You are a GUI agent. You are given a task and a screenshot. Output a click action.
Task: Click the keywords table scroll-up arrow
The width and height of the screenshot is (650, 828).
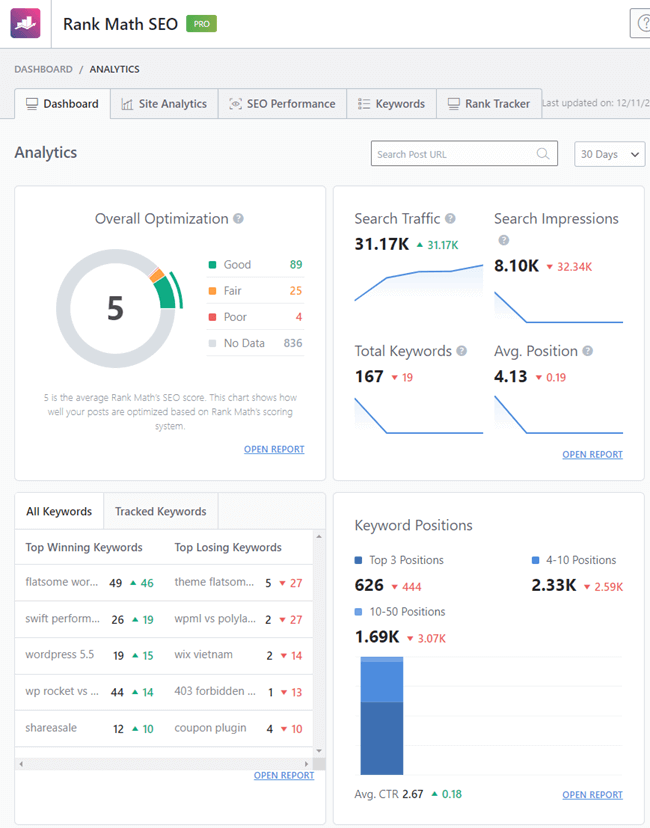coord(319,537)
